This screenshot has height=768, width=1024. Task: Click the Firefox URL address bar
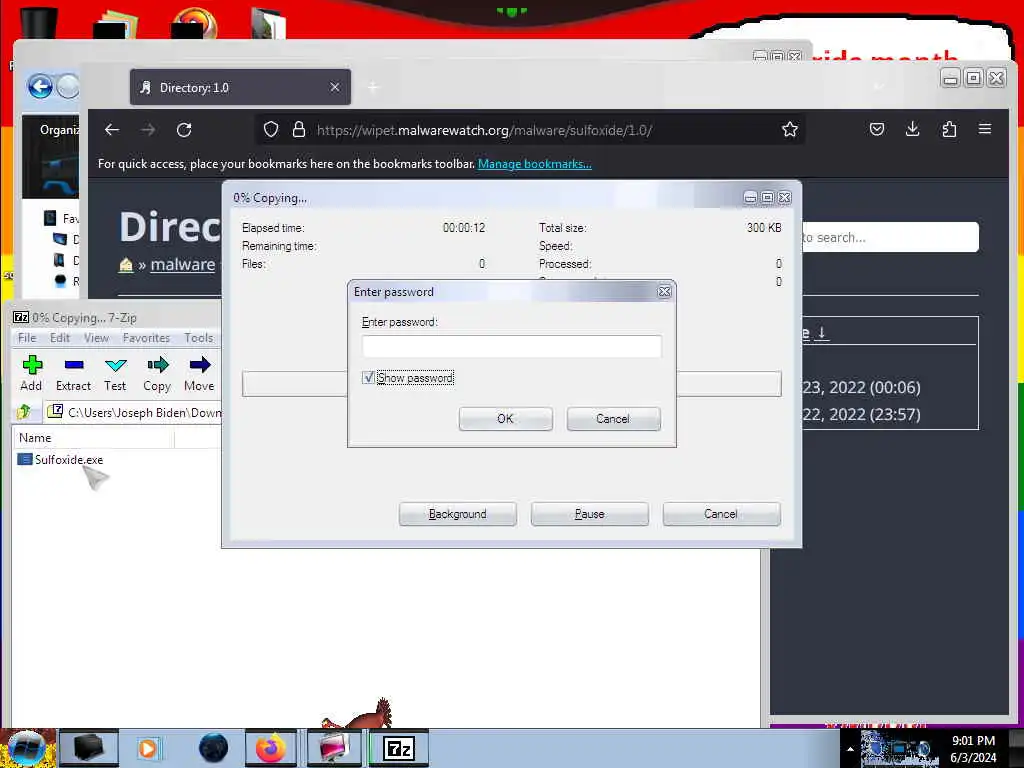(529, 129)
